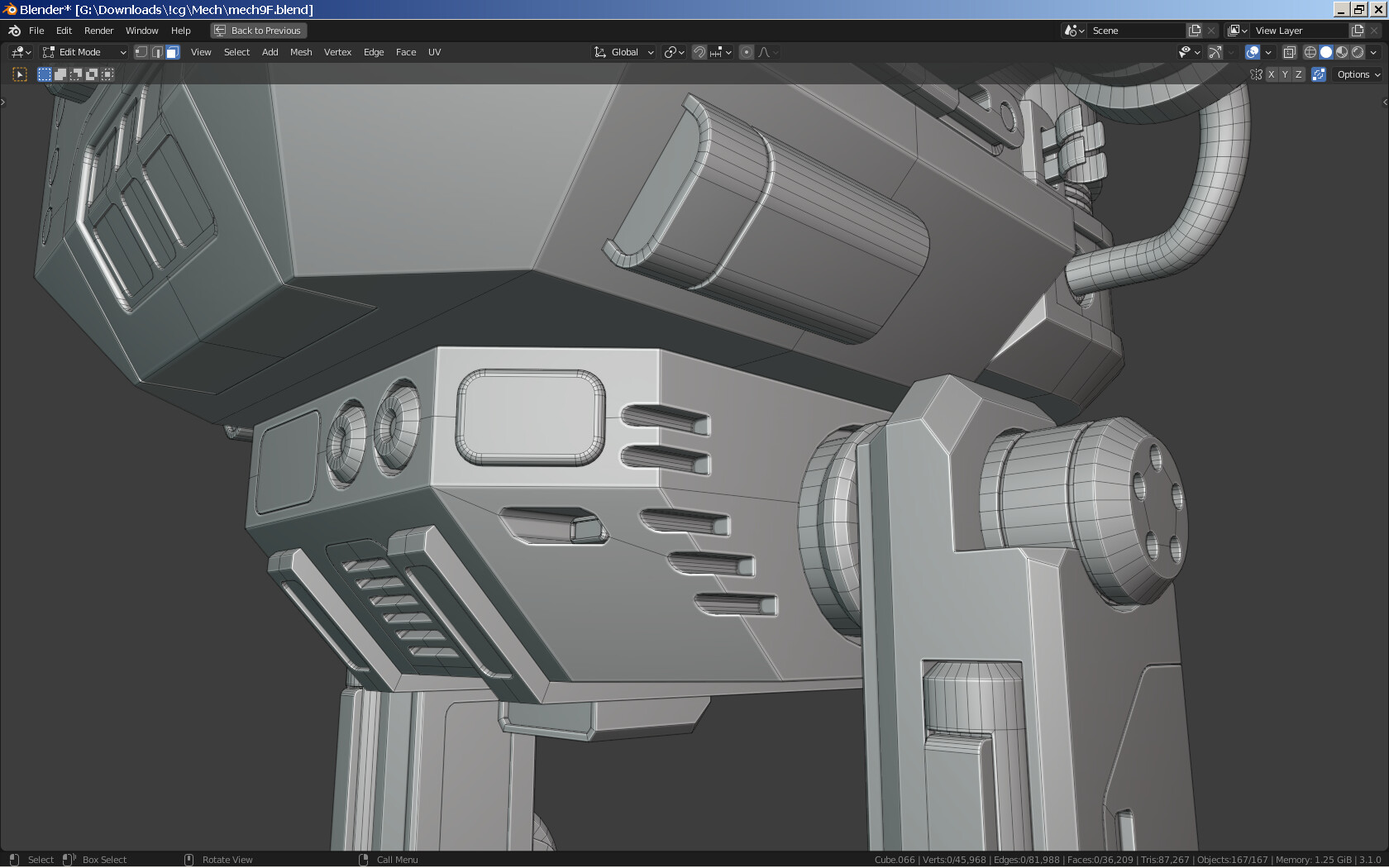Image resolution: width=1389 pixels, height=868 pixels.
Task: Enable snapping with the magnet icon
Action: 699,52
